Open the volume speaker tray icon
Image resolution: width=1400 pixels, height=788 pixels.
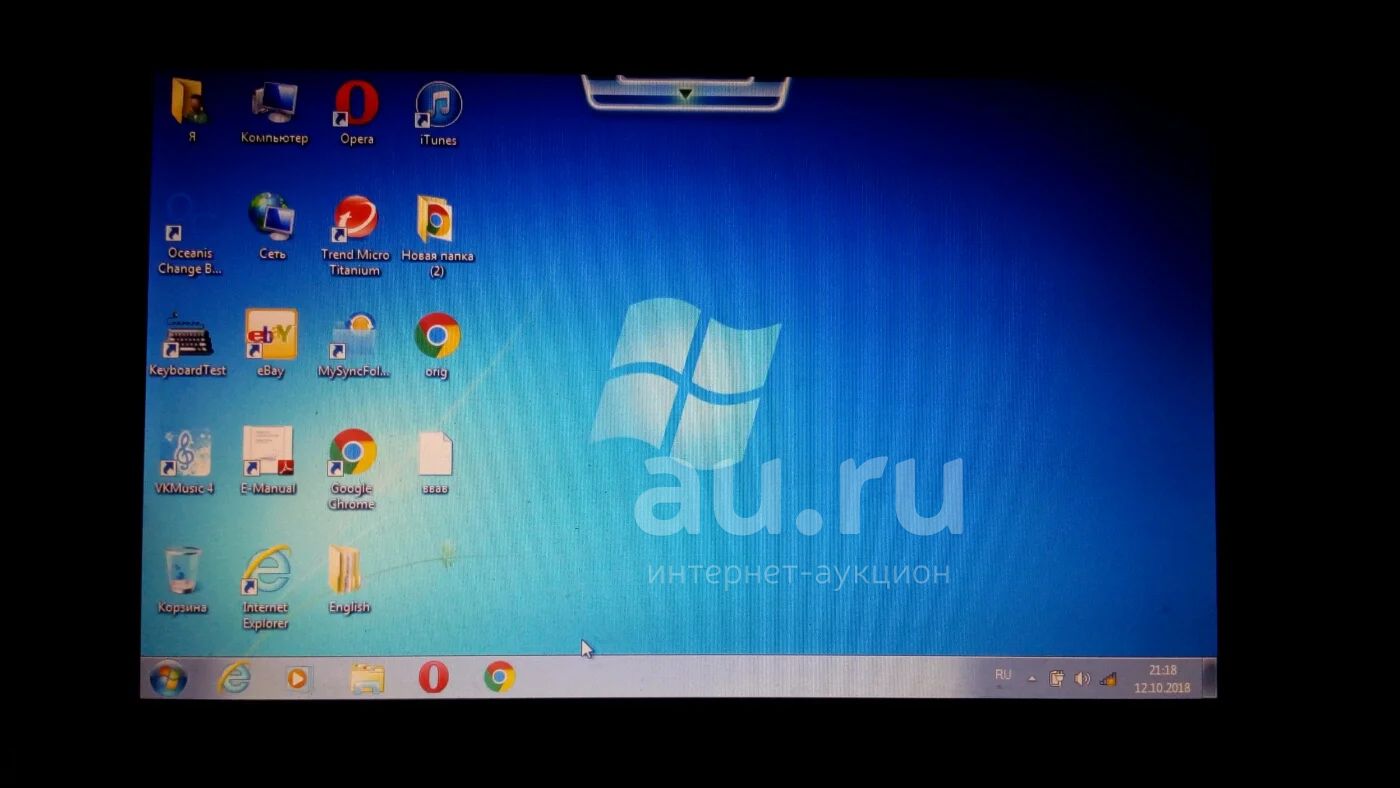tap(1081, 679)
